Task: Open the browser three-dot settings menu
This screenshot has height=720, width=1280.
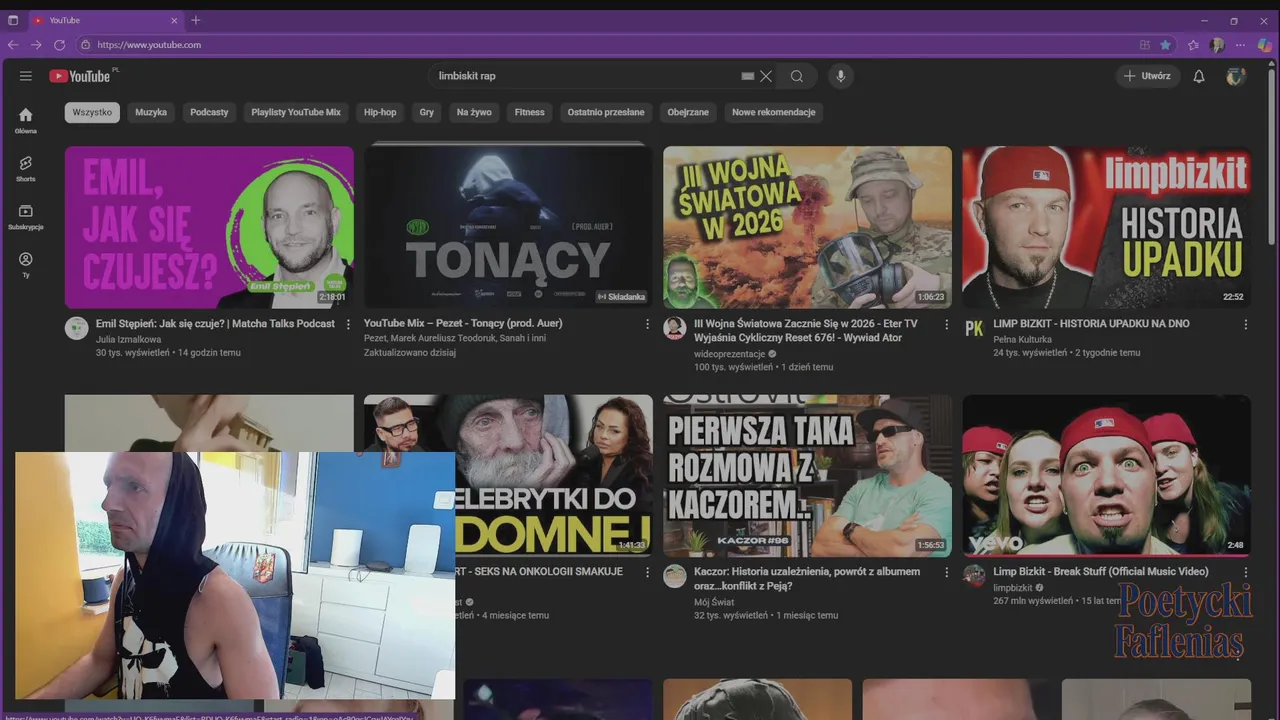Action: coord(1241,45)
